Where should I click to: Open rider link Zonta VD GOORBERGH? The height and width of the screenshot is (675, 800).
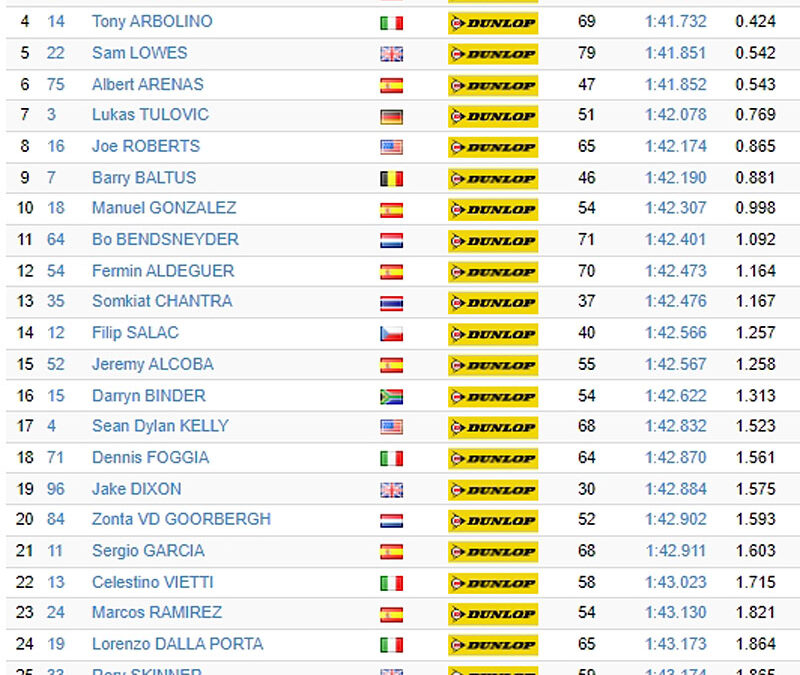[181, 519]
